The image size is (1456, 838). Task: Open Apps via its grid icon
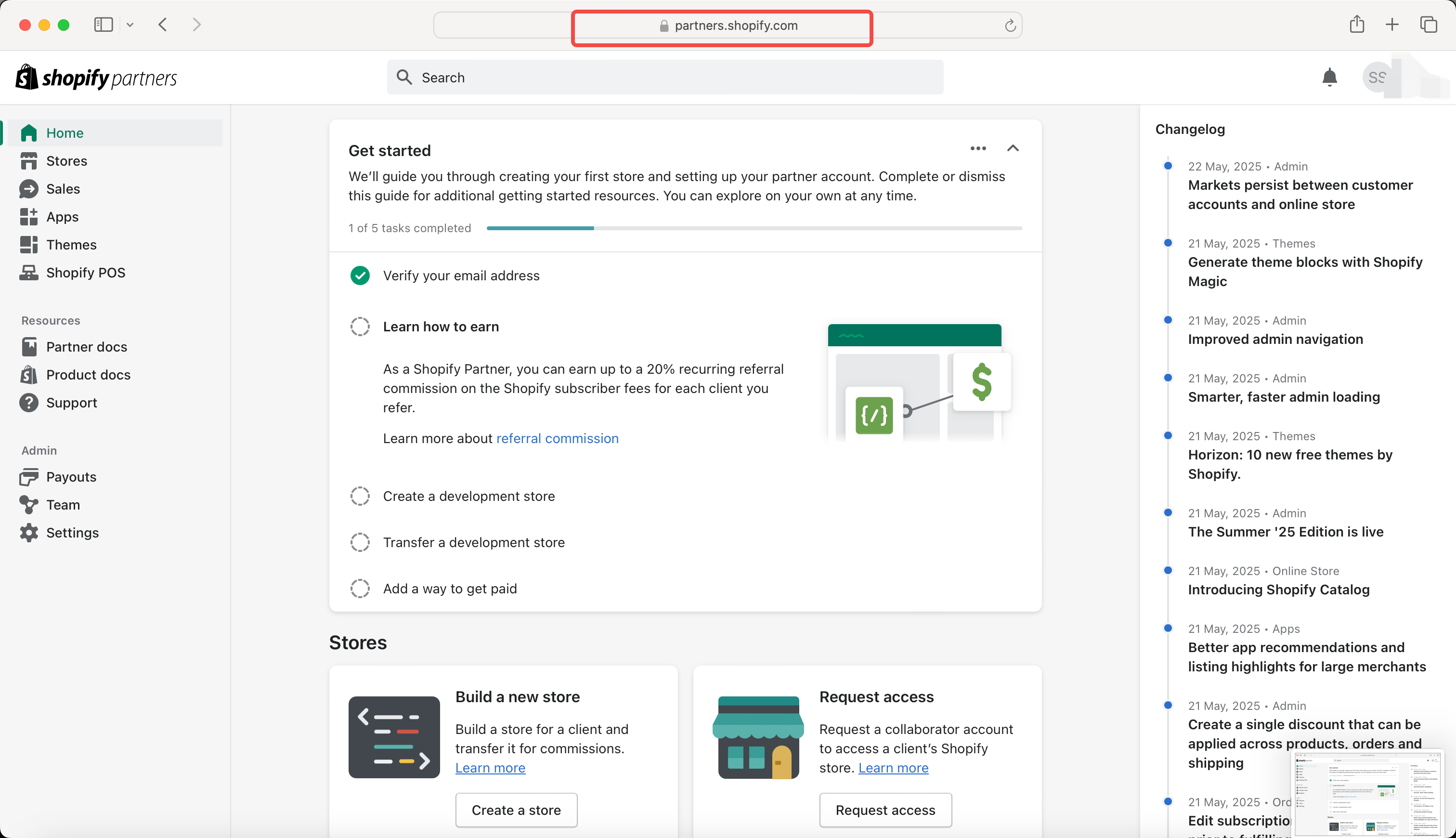[29, 217]
